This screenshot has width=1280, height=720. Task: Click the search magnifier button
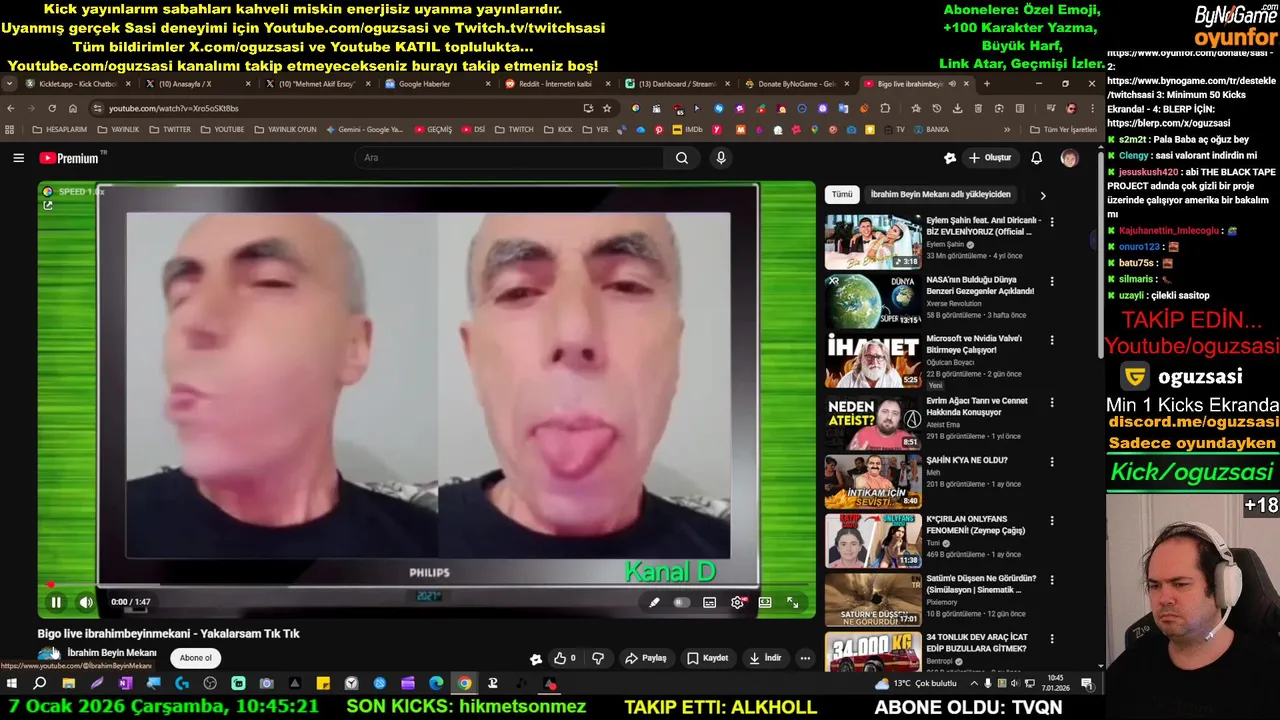pyautogui.click(x=682, y=158)
